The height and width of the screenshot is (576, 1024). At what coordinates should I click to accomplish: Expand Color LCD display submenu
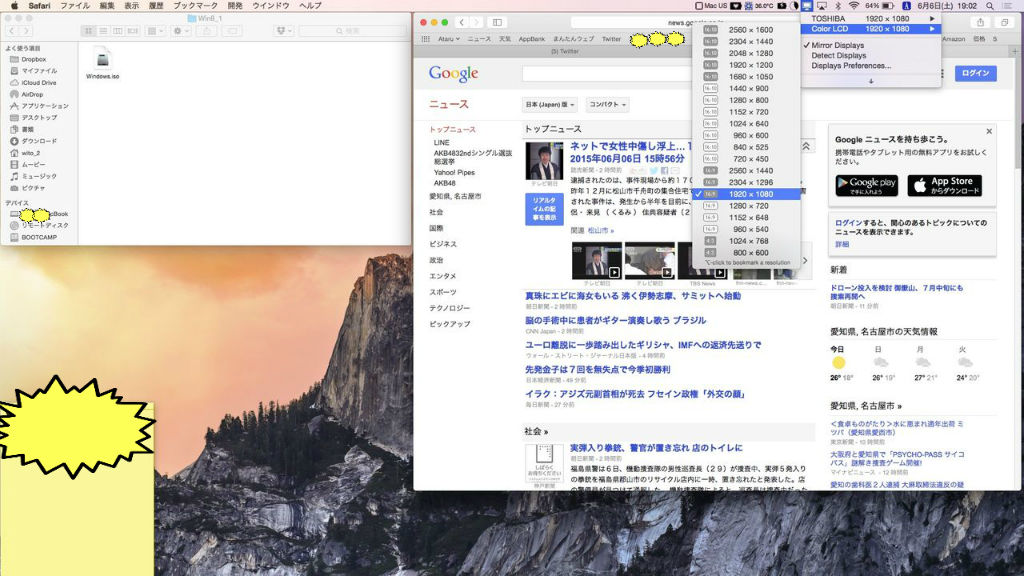(x=871, y=29)
